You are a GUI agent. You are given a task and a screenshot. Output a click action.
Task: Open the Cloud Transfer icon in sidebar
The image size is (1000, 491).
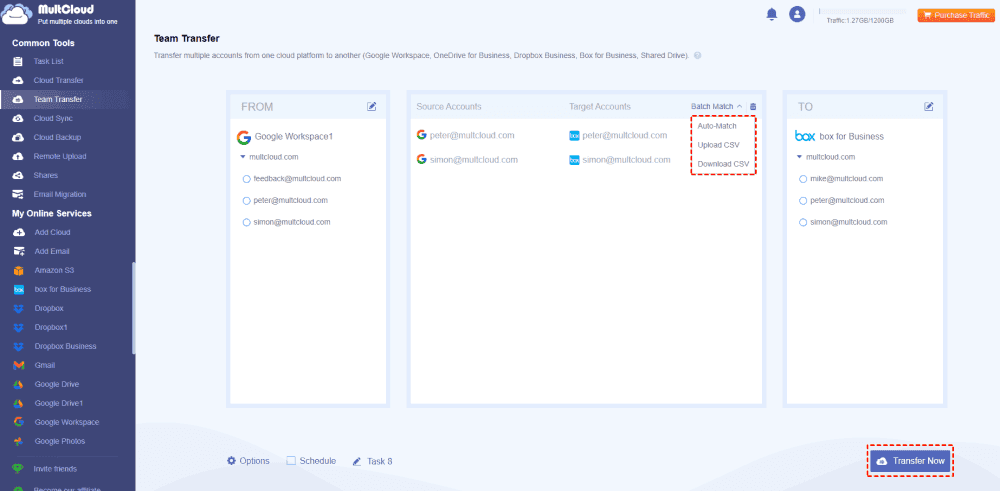[18, 80]
